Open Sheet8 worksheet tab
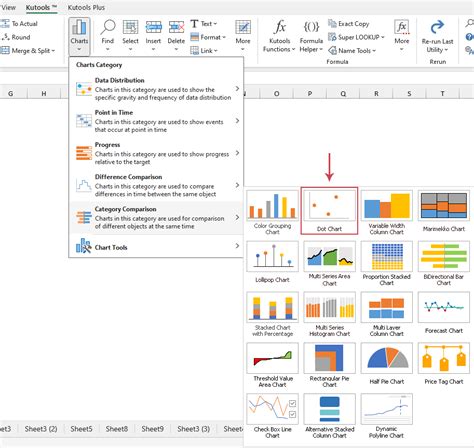This screenshot has height=448, width=474. (x=117, y=429)
